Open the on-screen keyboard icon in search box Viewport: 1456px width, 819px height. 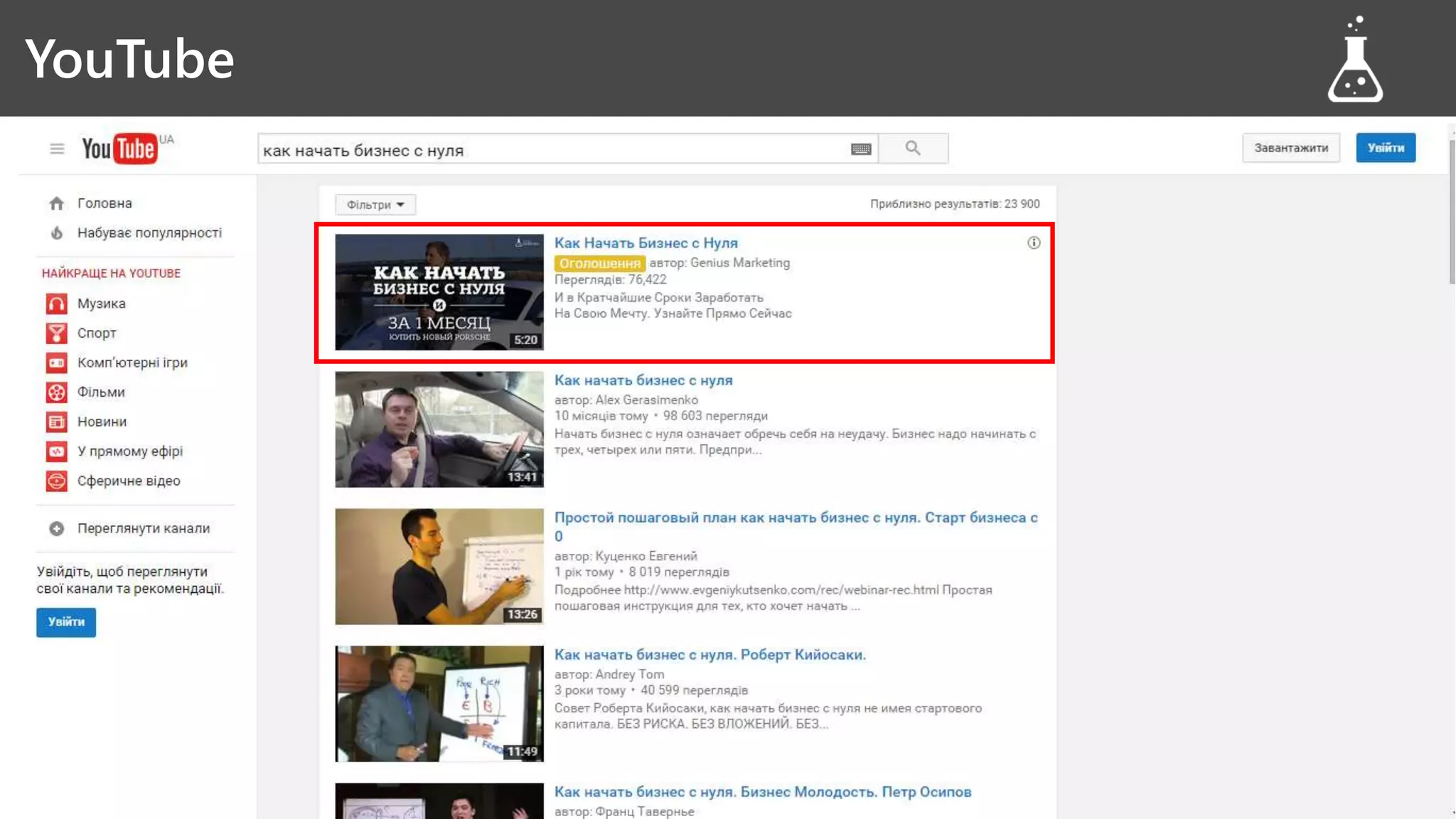(861, 149)
